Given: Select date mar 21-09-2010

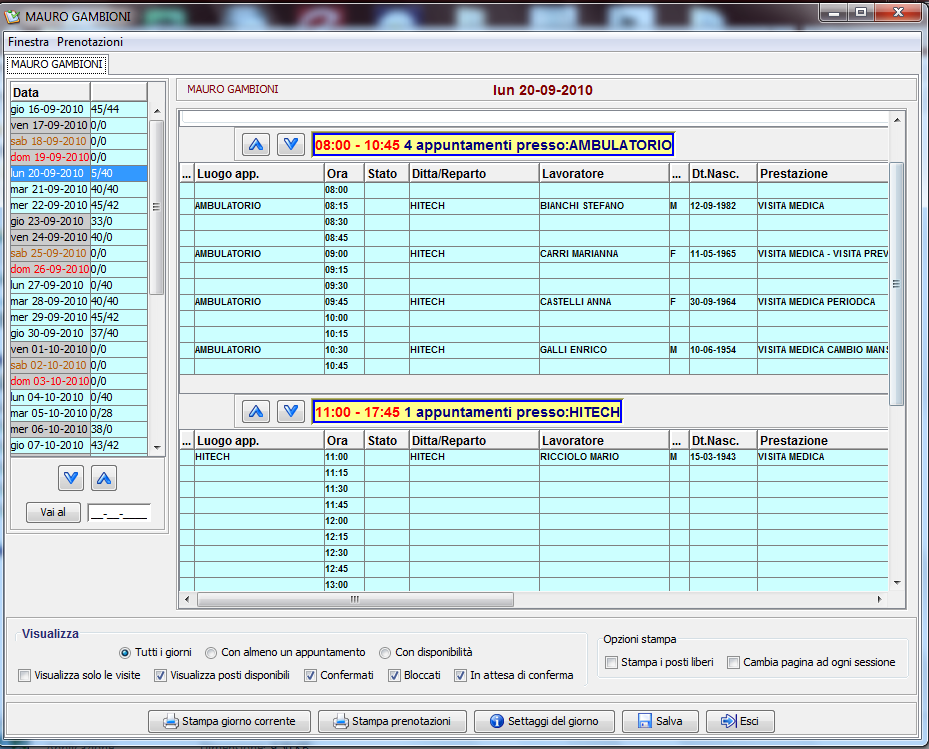Looking at the screenshot, I should coord(79,189).
